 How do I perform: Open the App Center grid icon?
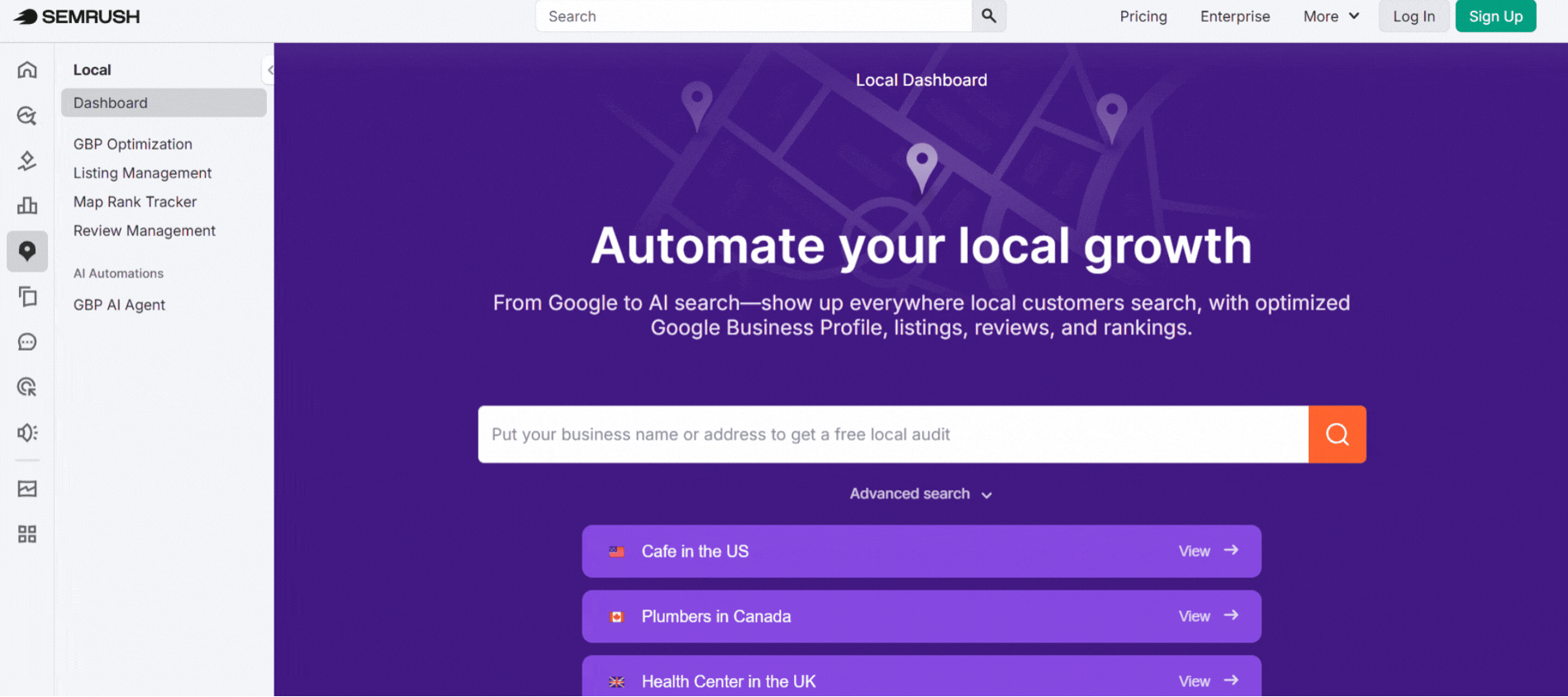pos(27,534)
